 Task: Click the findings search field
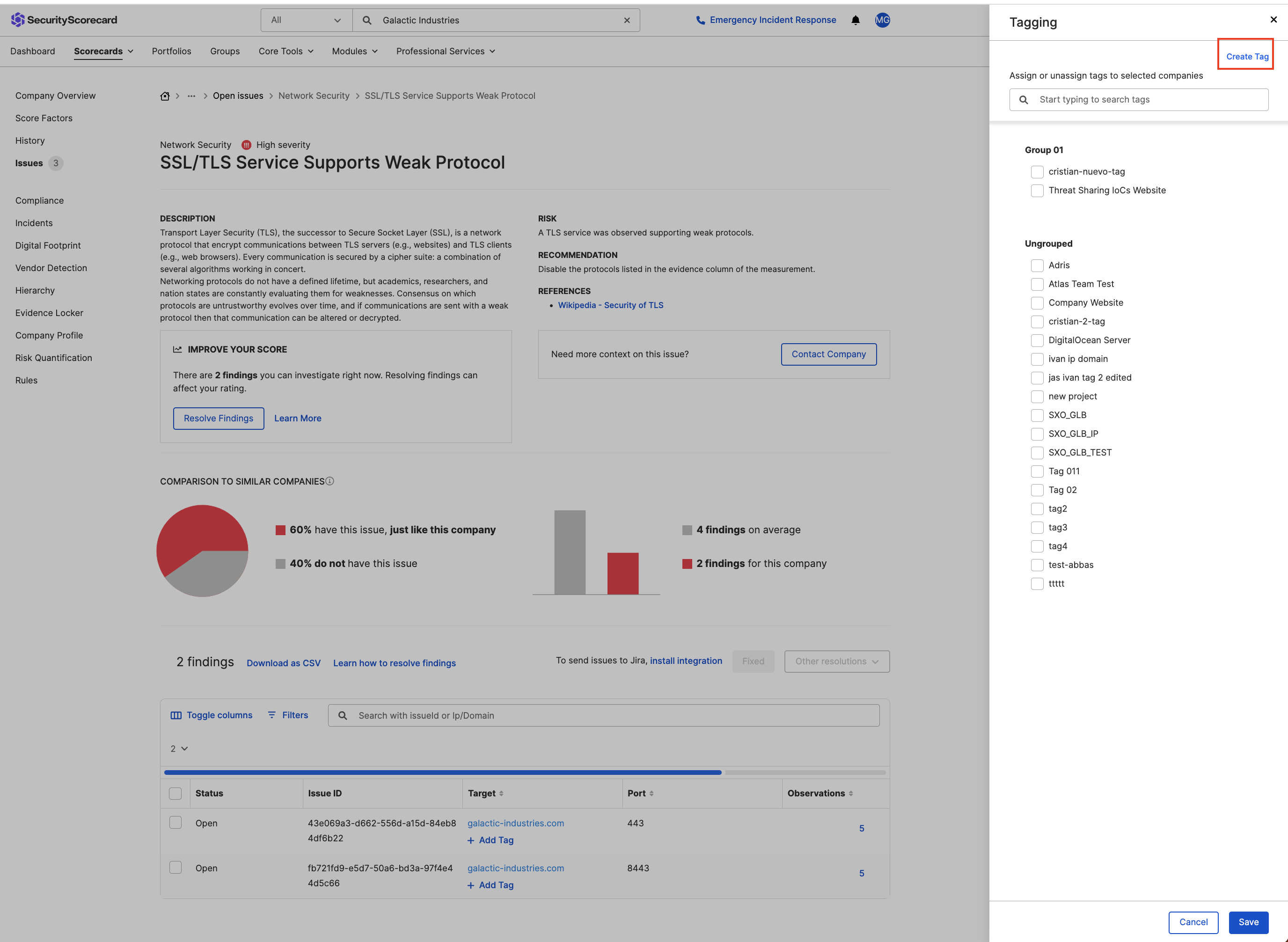[604, 715]
